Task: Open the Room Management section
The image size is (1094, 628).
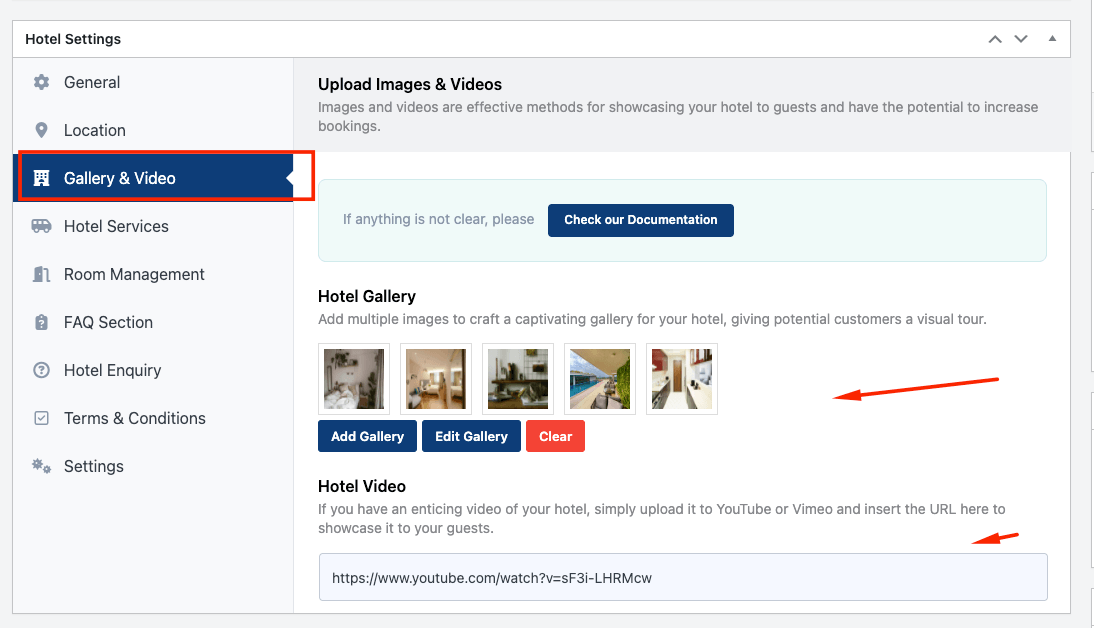Action: coord(134,274)
